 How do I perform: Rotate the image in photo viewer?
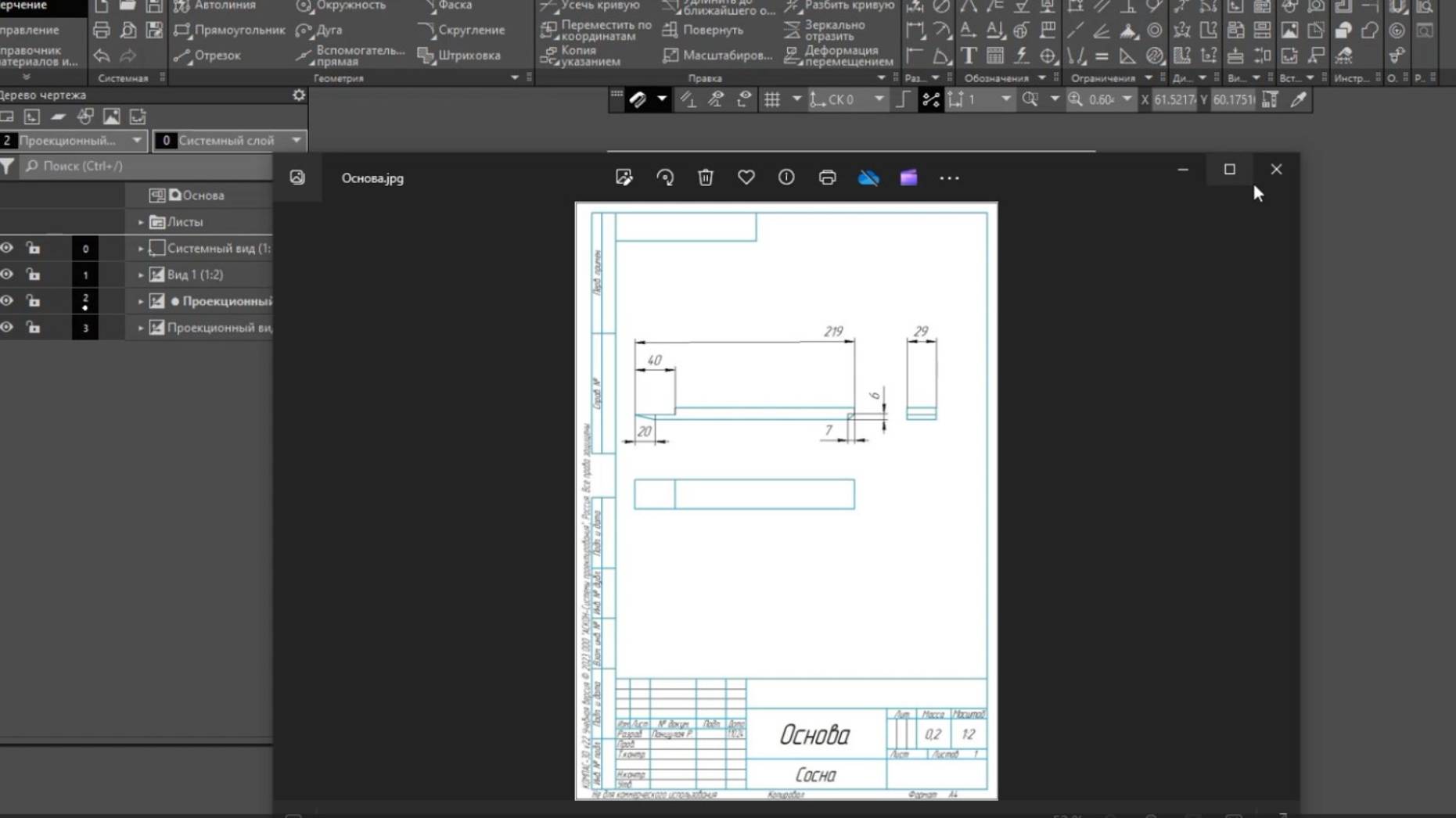click(665, 178)
